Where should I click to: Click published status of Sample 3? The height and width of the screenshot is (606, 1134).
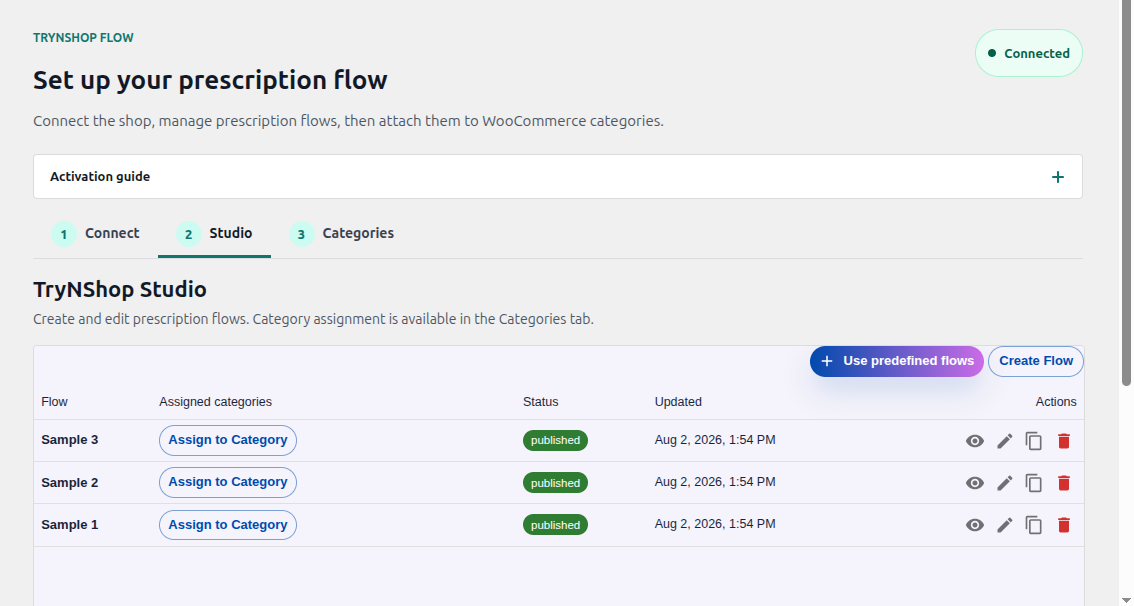pos(555,440)
